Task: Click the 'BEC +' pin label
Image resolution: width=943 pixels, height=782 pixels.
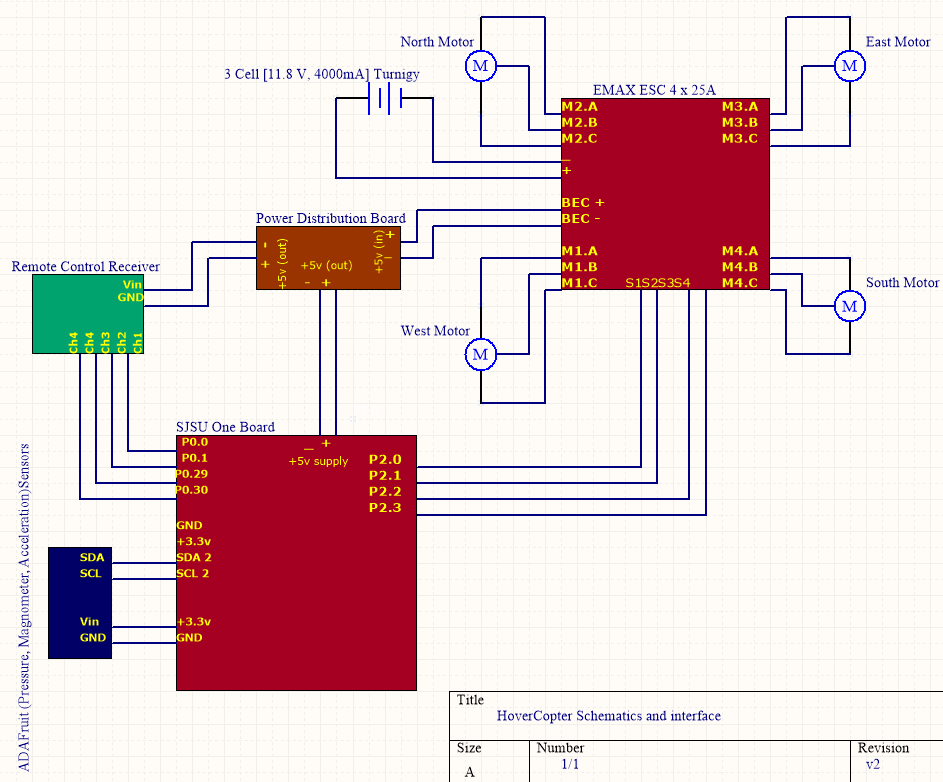Action: 583,203
